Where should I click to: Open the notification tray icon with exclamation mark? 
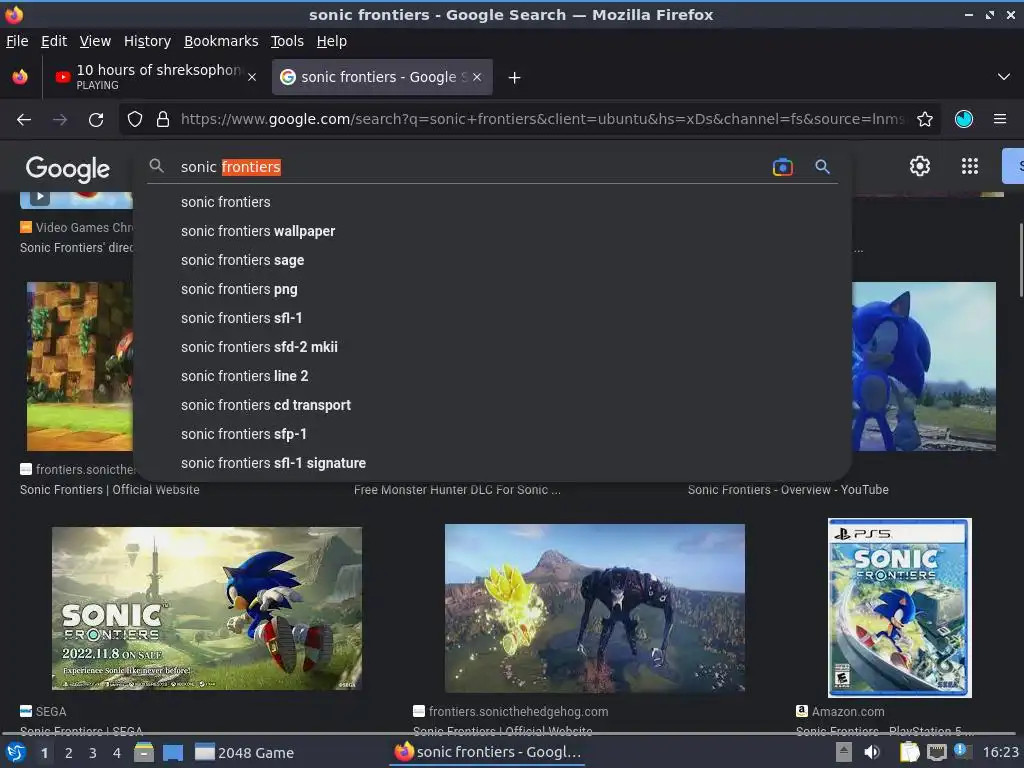point(963,751)
